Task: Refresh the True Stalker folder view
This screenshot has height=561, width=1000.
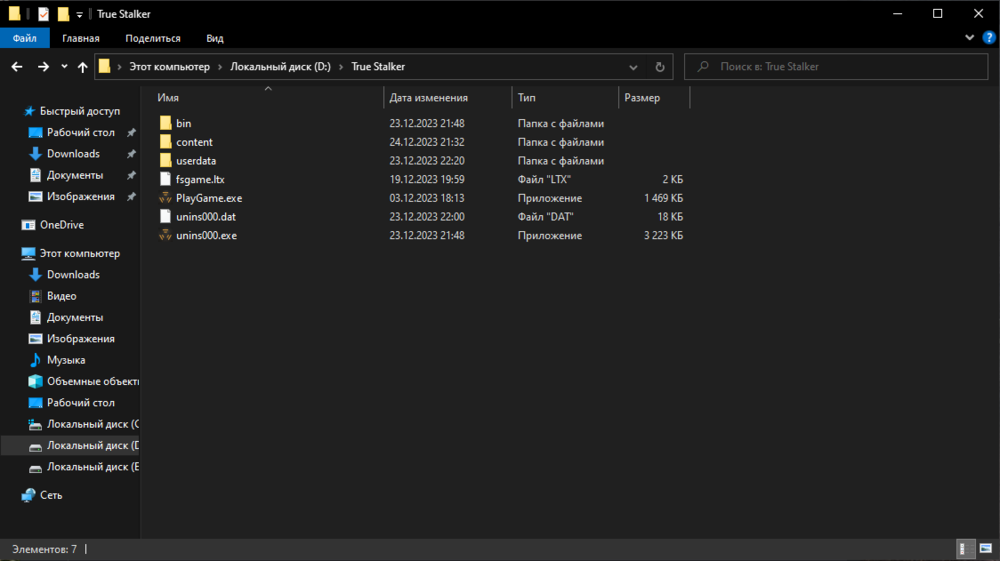Action: 659,67
